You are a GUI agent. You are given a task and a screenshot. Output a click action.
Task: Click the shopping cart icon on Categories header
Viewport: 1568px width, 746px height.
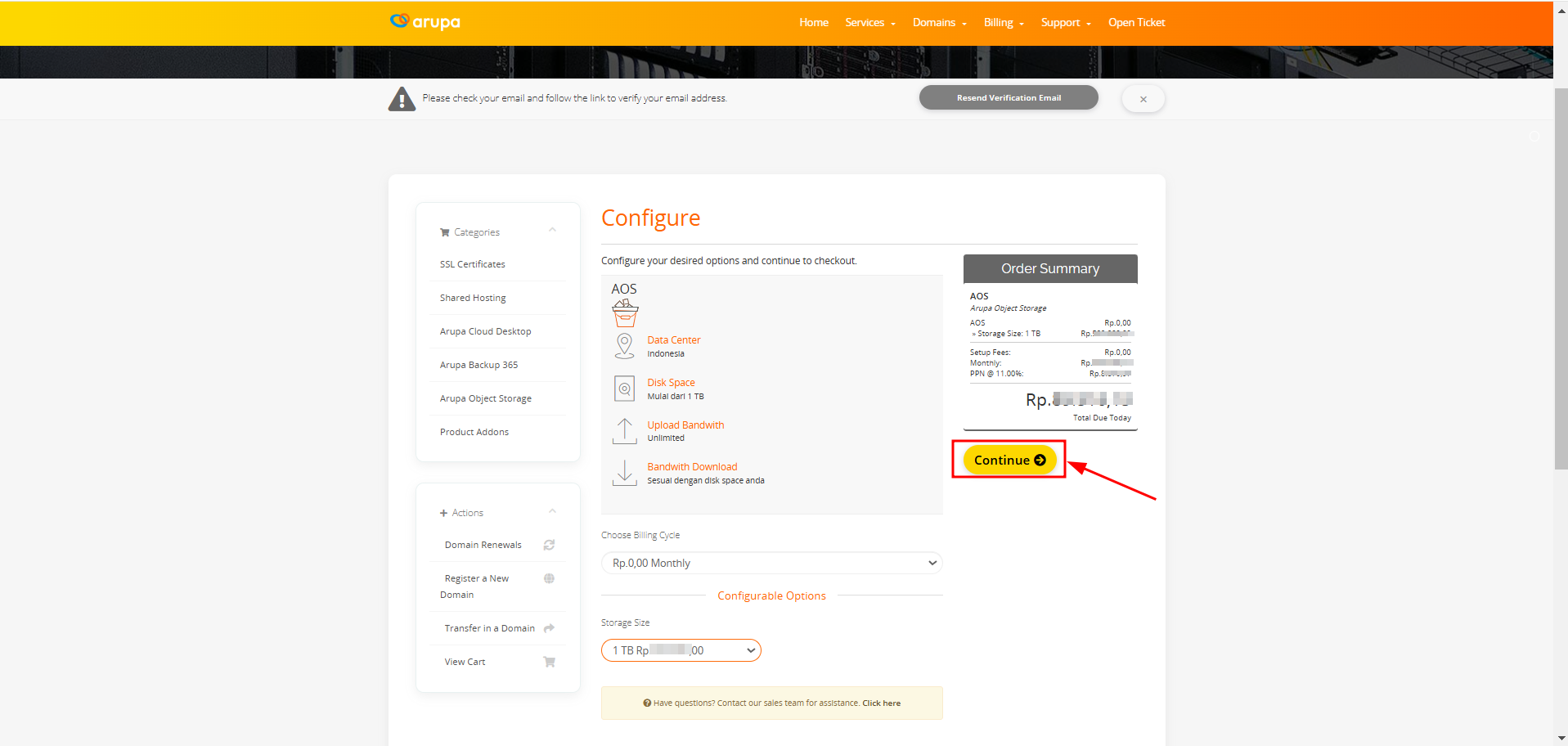click(444, 231)
